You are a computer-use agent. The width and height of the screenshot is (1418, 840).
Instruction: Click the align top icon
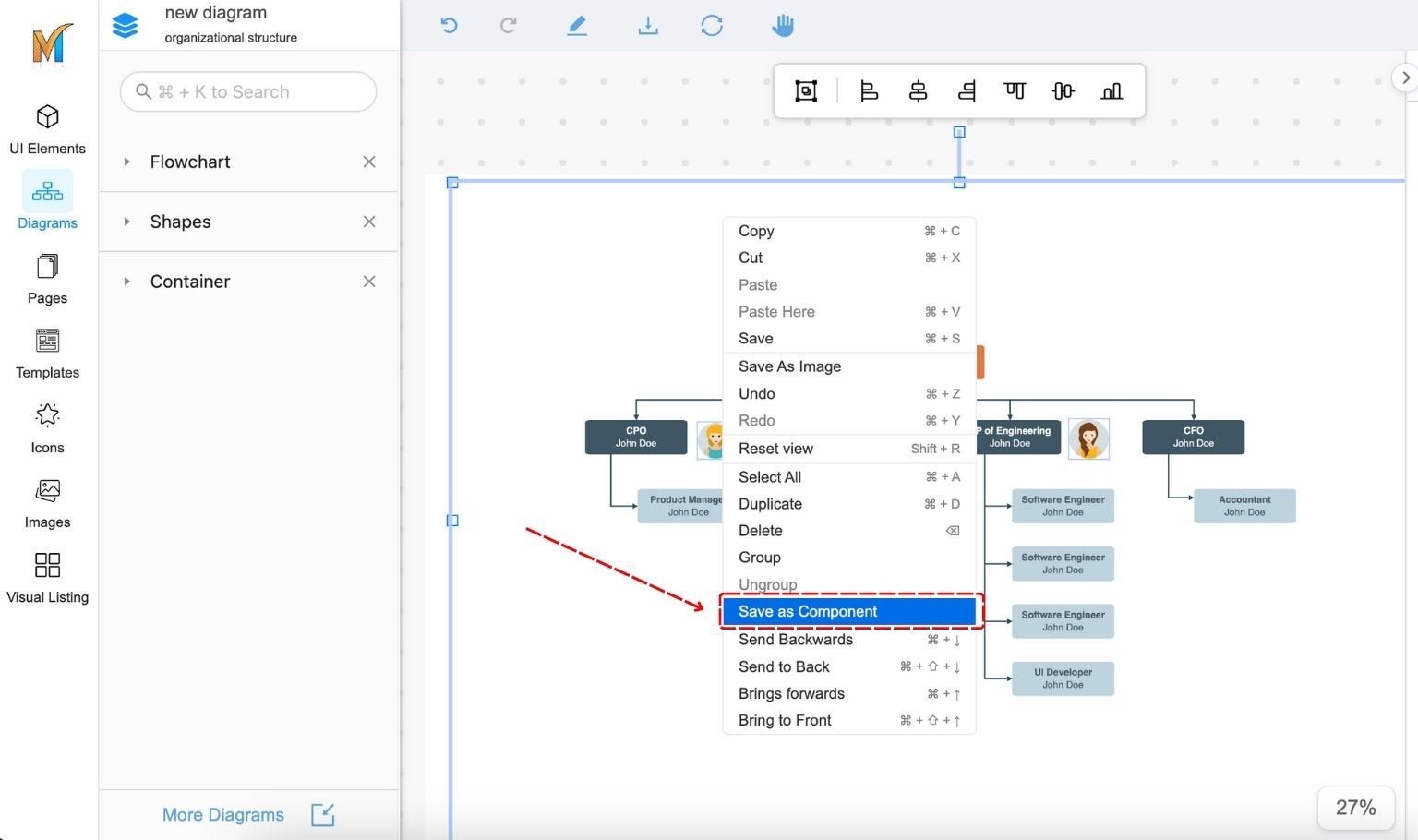(1015, 91)
